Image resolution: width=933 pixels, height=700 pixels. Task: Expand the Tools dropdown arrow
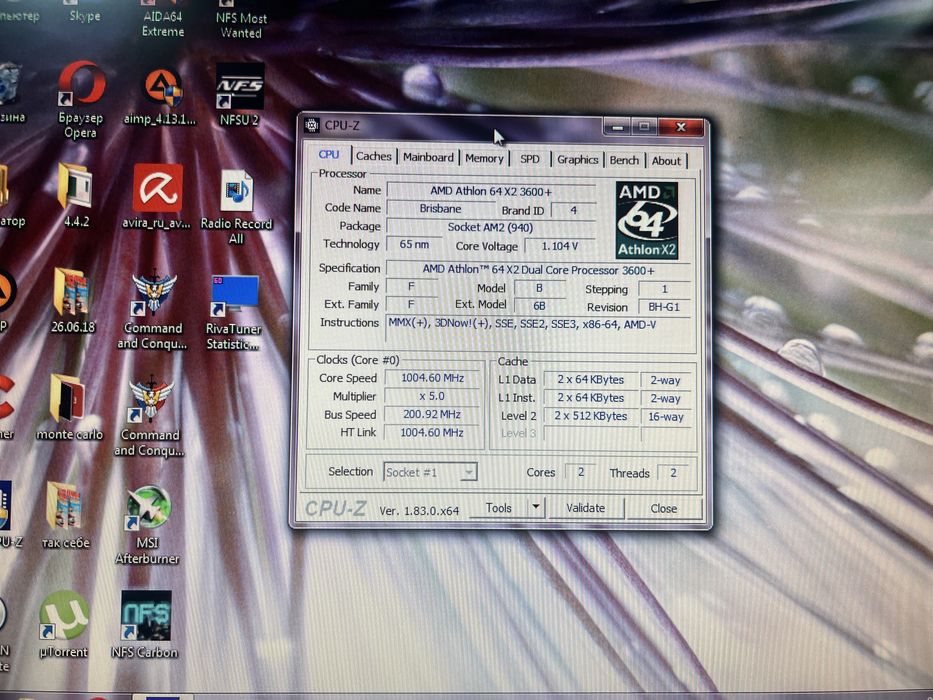(536, 507)
